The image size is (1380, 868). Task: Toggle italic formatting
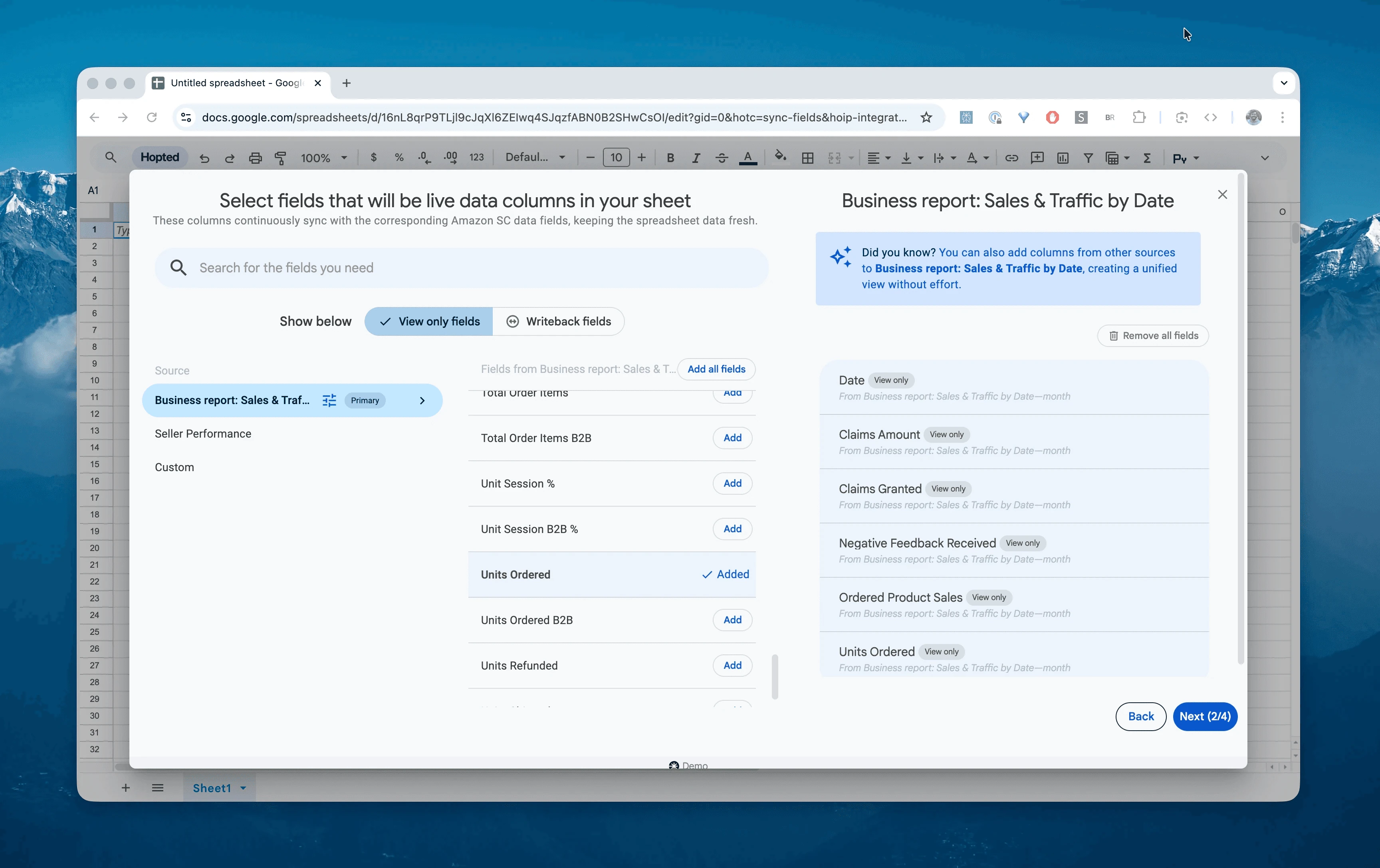coord(696,158)
